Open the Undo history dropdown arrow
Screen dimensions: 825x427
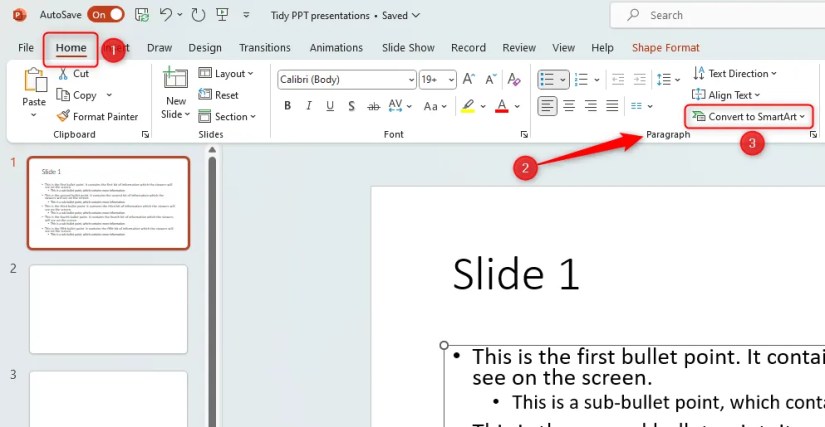[x=180, y=15]
